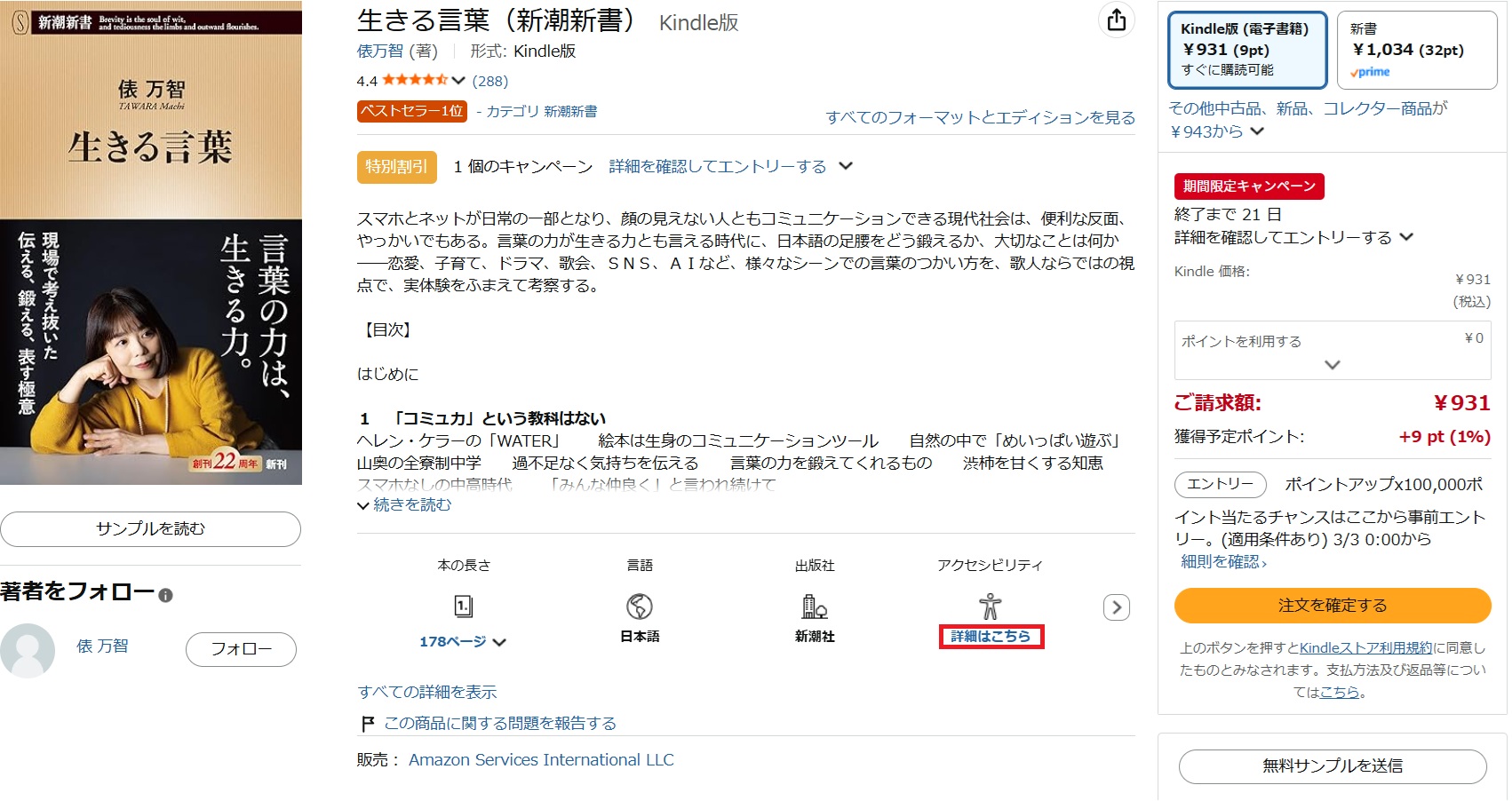Image resolution: width=1512 pixels, height=801 pixels.
Task: Expand ポイントを利用する section
Action: click(x=1332, y=364)
